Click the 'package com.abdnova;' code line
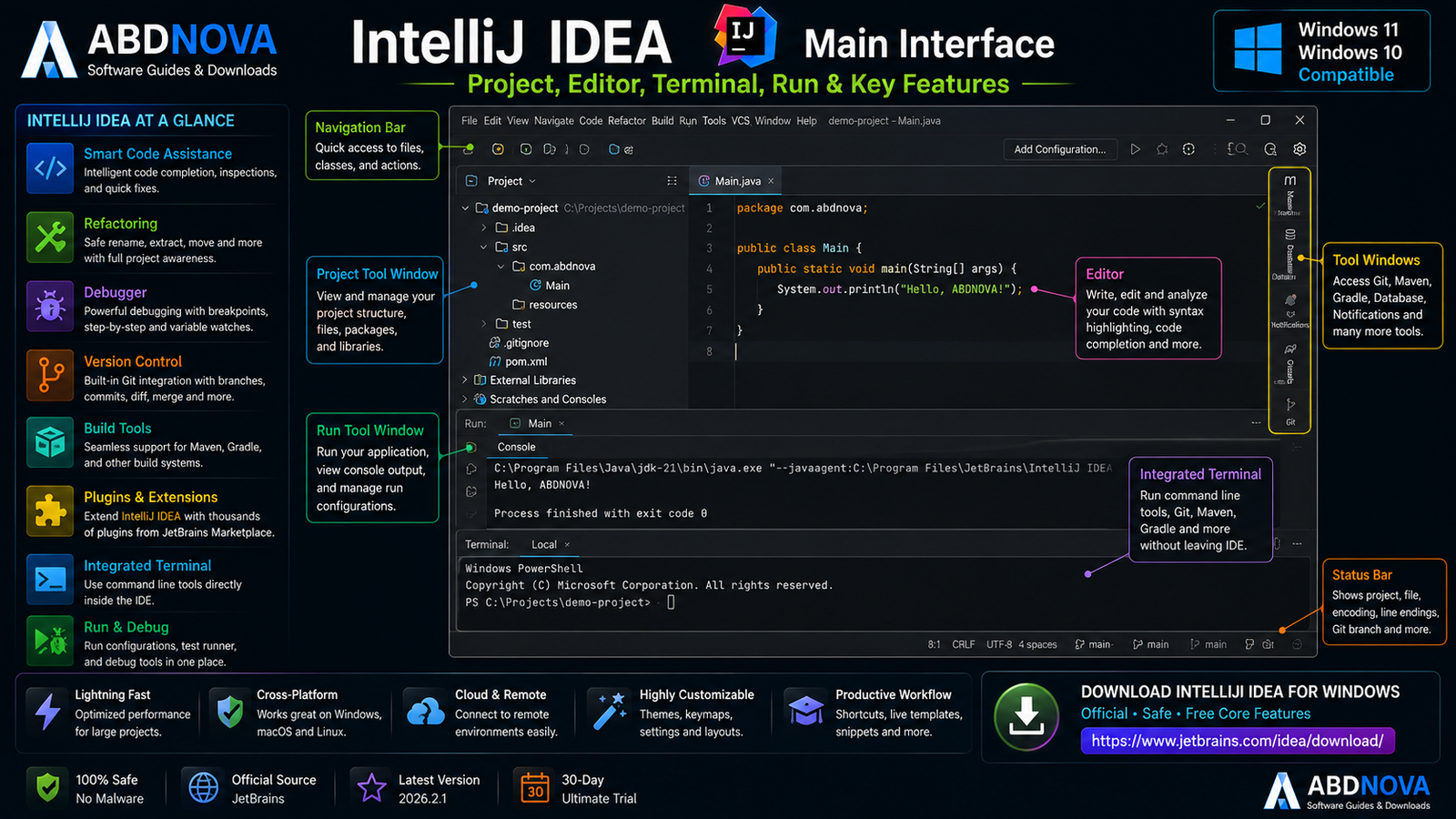 [x=802, y=208]
